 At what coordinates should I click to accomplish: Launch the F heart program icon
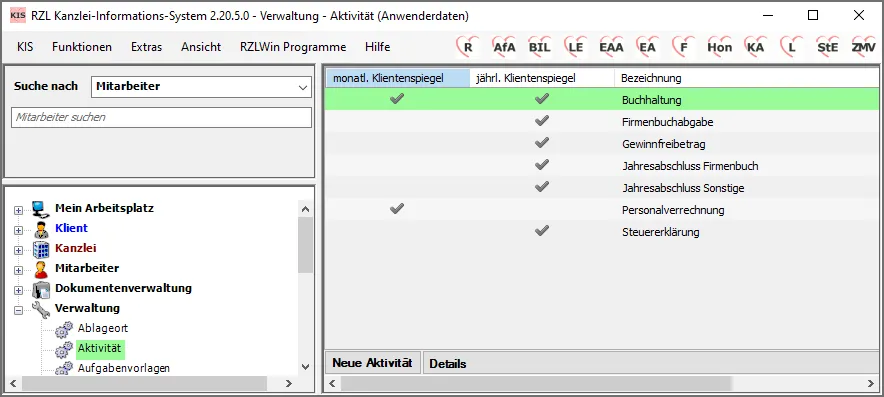683,47
